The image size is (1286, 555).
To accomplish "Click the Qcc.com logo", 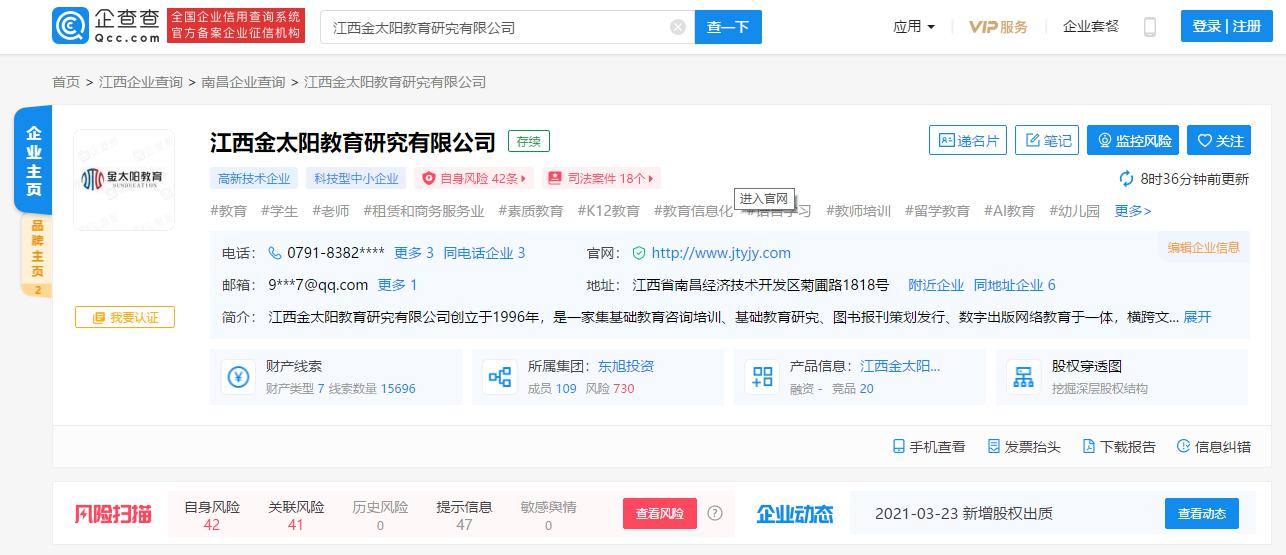I will 106,26.
